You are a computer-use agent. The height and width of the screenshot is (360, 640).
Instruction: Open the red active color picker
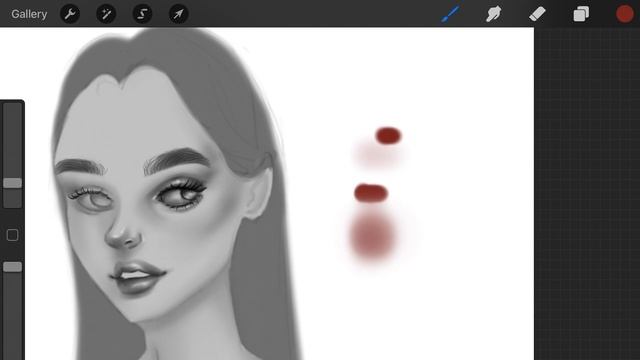coord(624,14)
